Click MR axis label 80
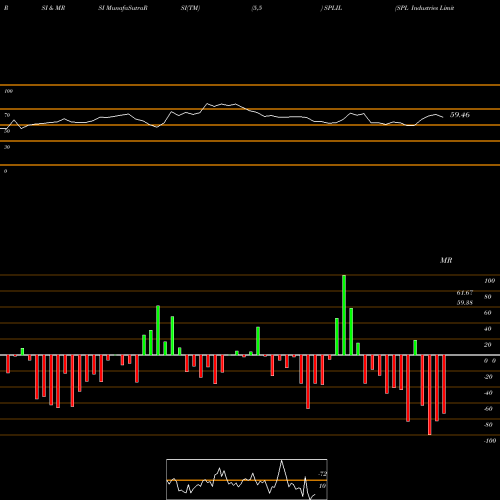Image resolution: width=500 pixels, height=500 pixels. [x=488, y=297]
